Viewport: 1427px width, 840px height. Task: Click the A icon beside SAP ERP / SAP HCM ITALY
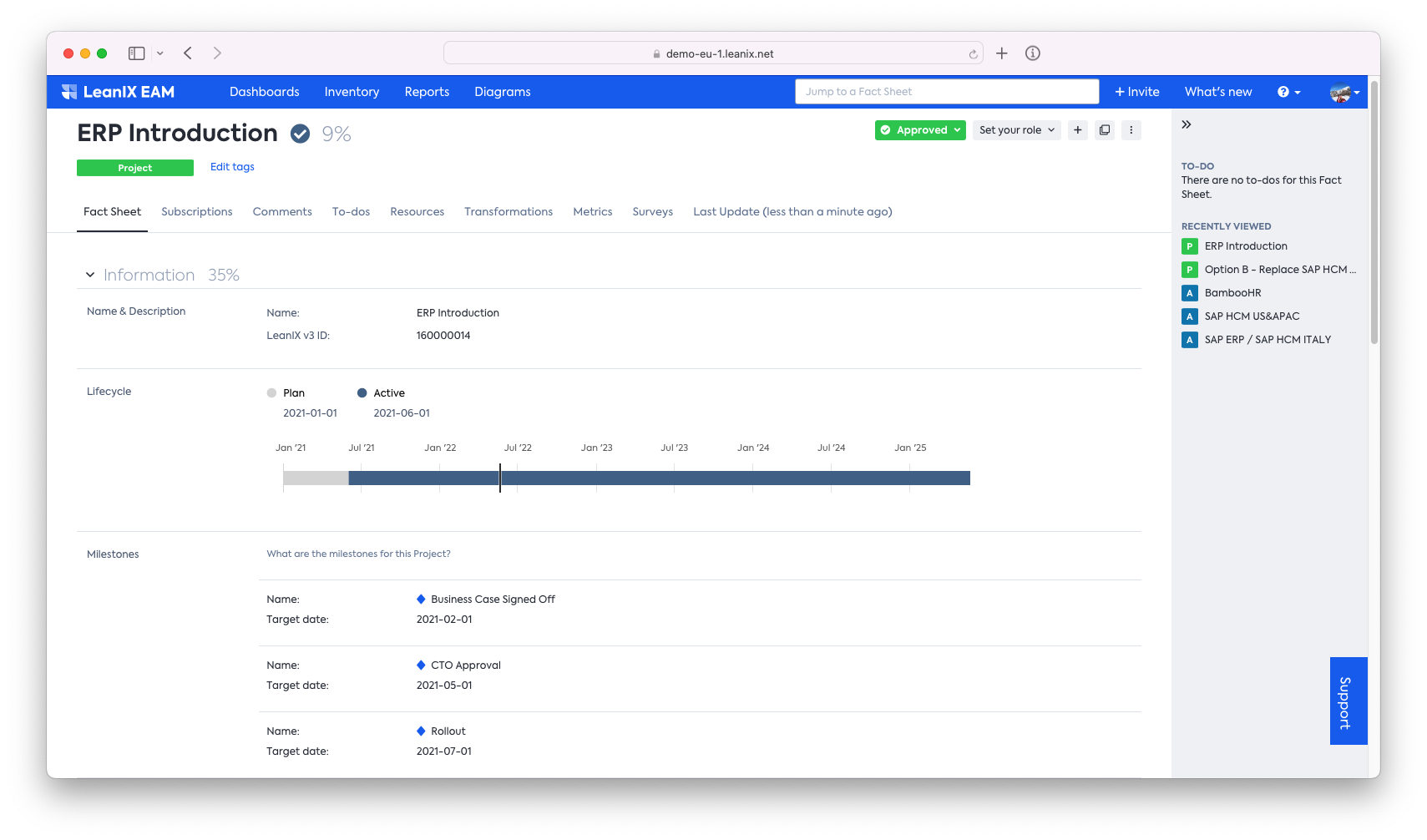1190,340
